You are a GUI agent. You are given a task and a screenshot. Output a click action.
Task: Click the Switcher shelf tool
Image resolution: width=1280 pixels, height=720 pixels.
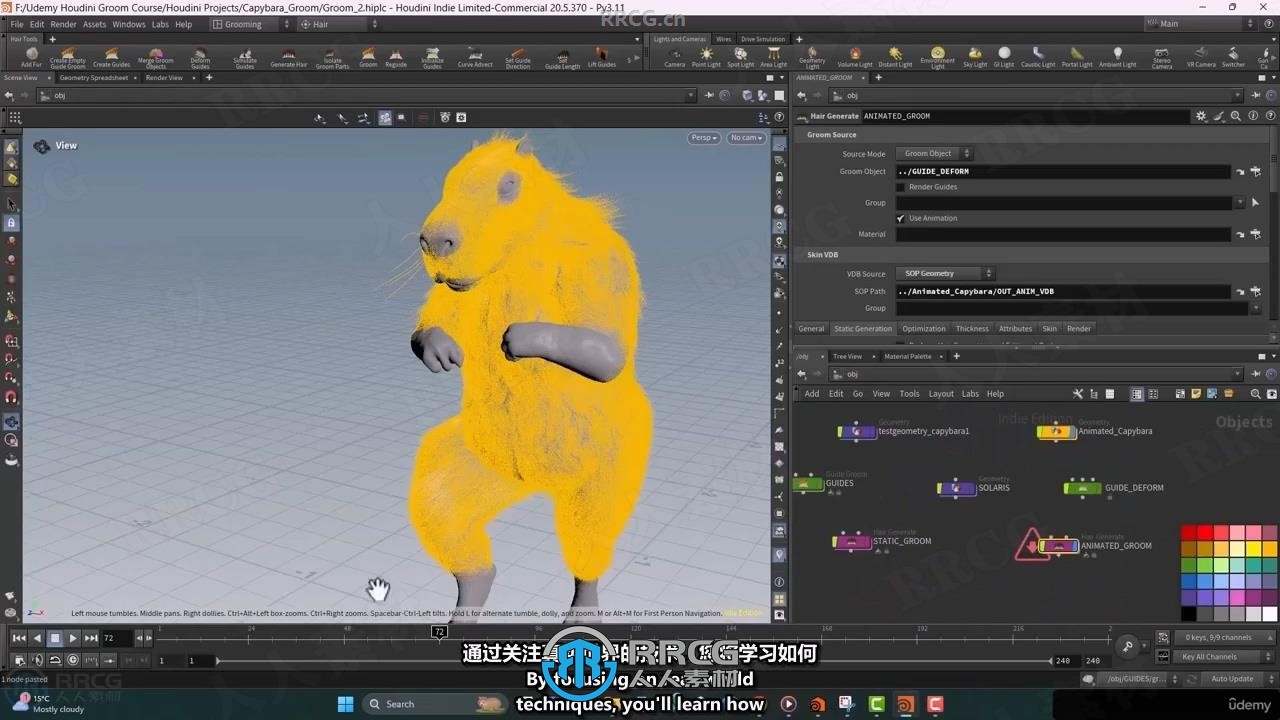(1233, 58)
